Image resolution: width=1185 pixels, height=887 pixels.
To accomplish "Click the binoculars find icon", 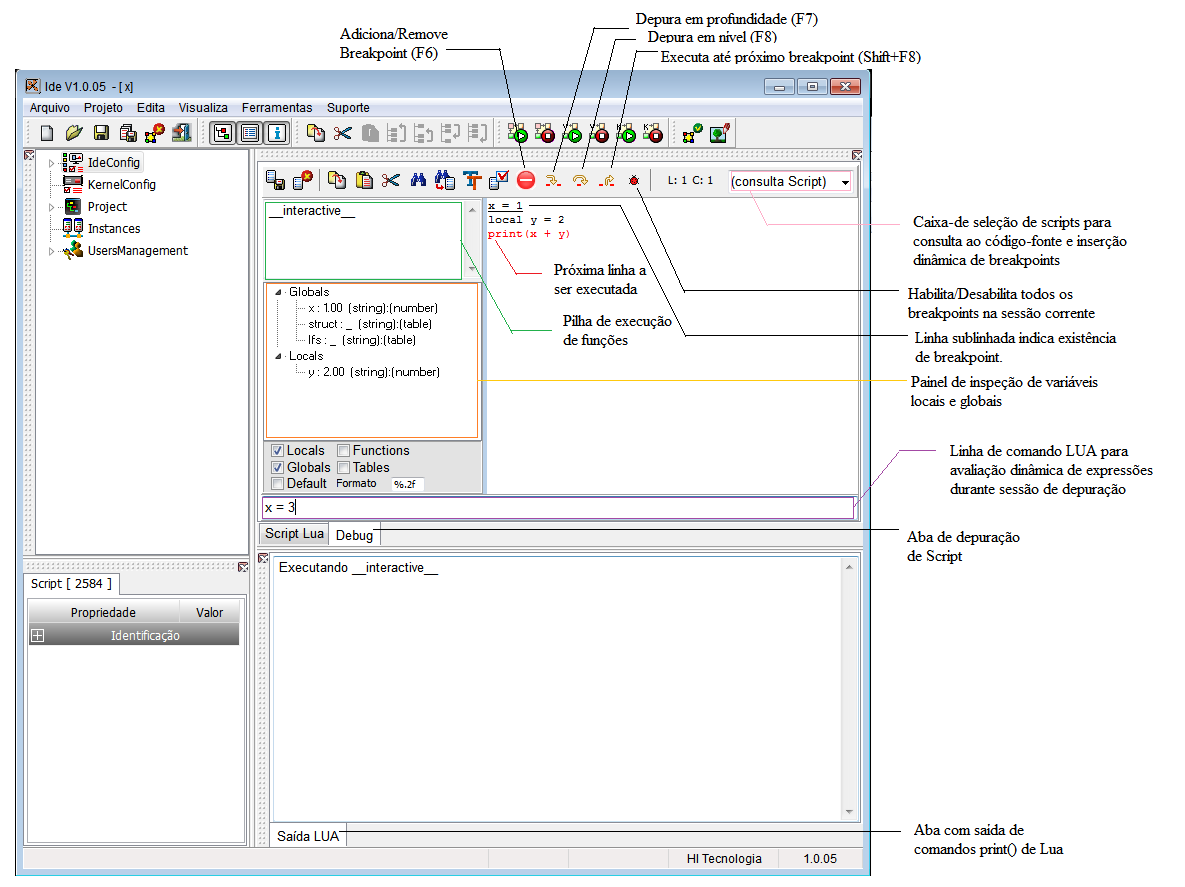I will 418,180.
